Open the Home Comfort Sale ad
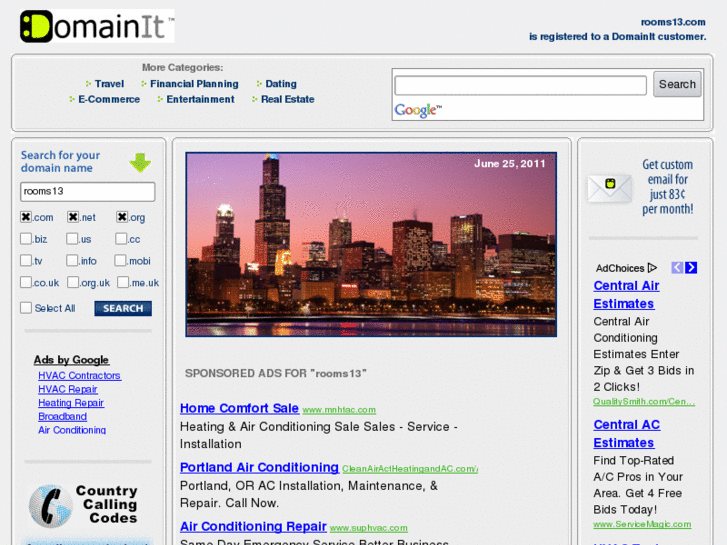 point(239,408)
